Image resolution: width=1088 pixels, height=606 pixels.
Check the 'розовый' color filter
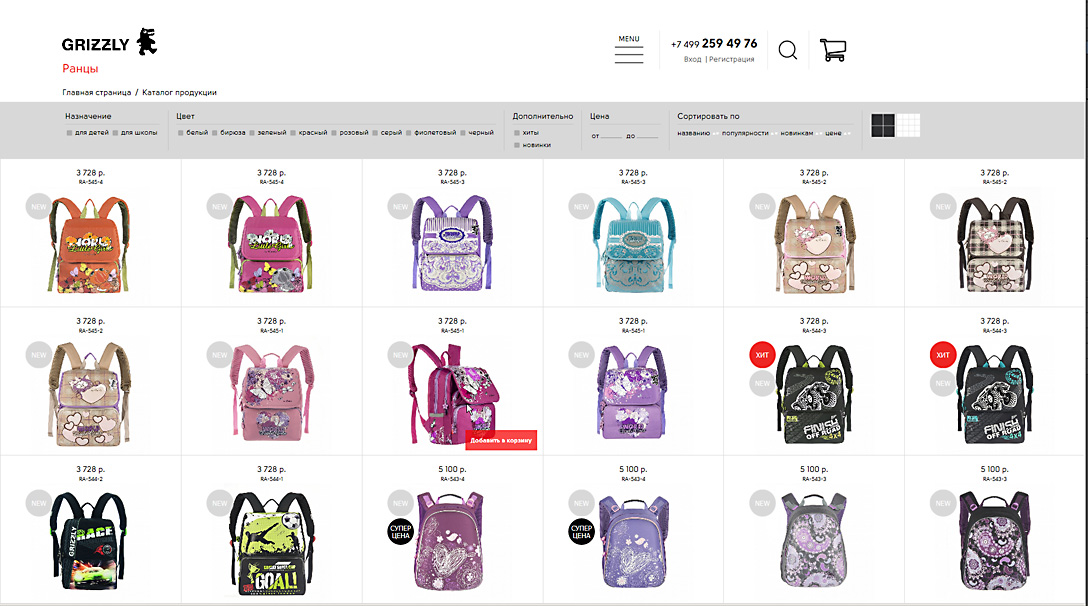(x=334, y=133)
